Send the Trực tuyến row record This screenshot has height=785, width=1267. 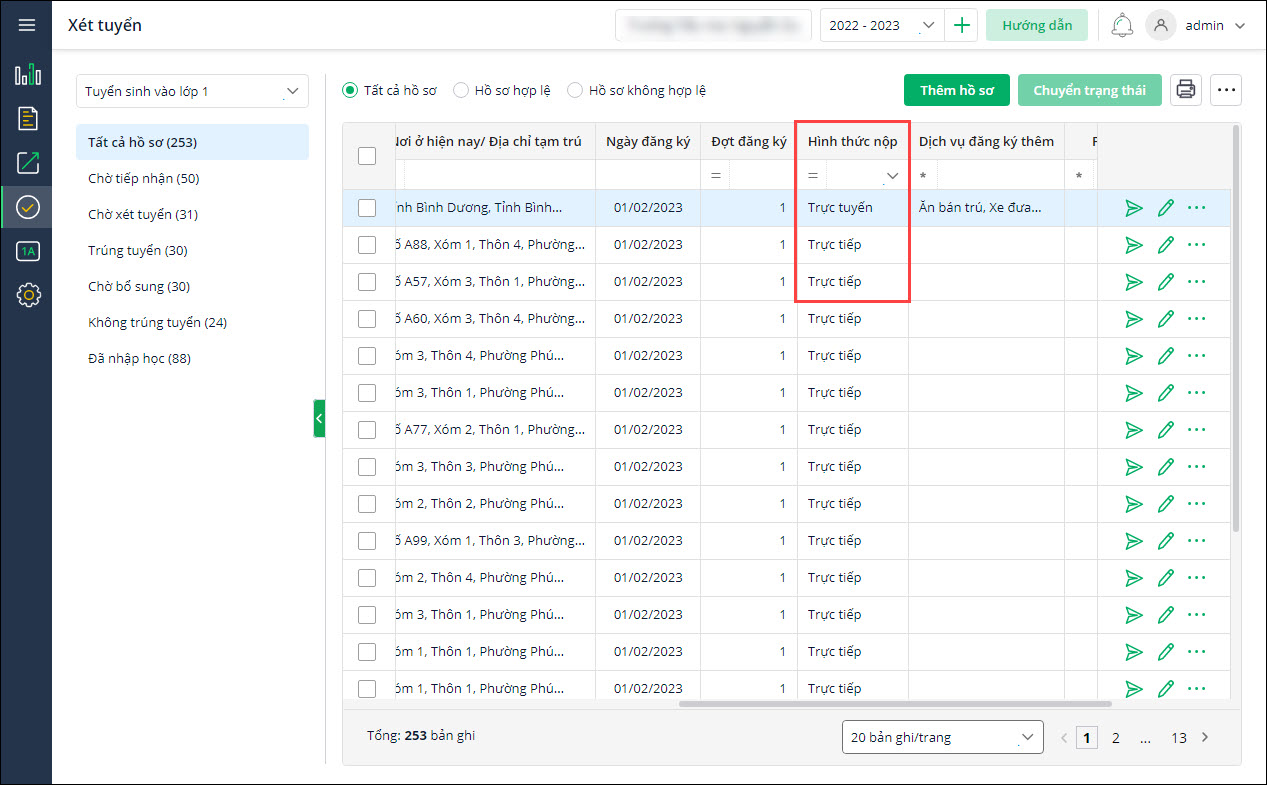pos(1133,208)
